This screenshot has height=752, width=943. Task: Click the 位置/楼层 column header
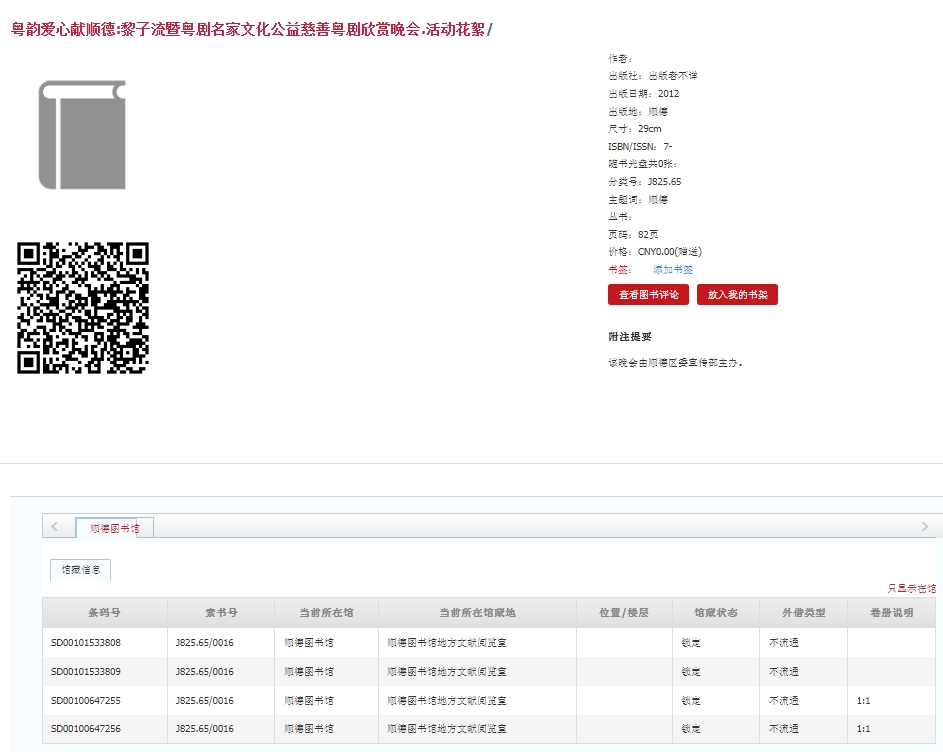click(x=624, y=612)
